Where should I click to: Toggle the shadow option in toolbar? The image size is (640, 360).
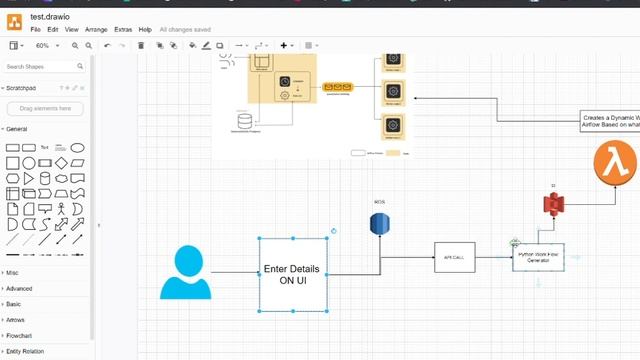pyautogui.click(x=220, y=45)
